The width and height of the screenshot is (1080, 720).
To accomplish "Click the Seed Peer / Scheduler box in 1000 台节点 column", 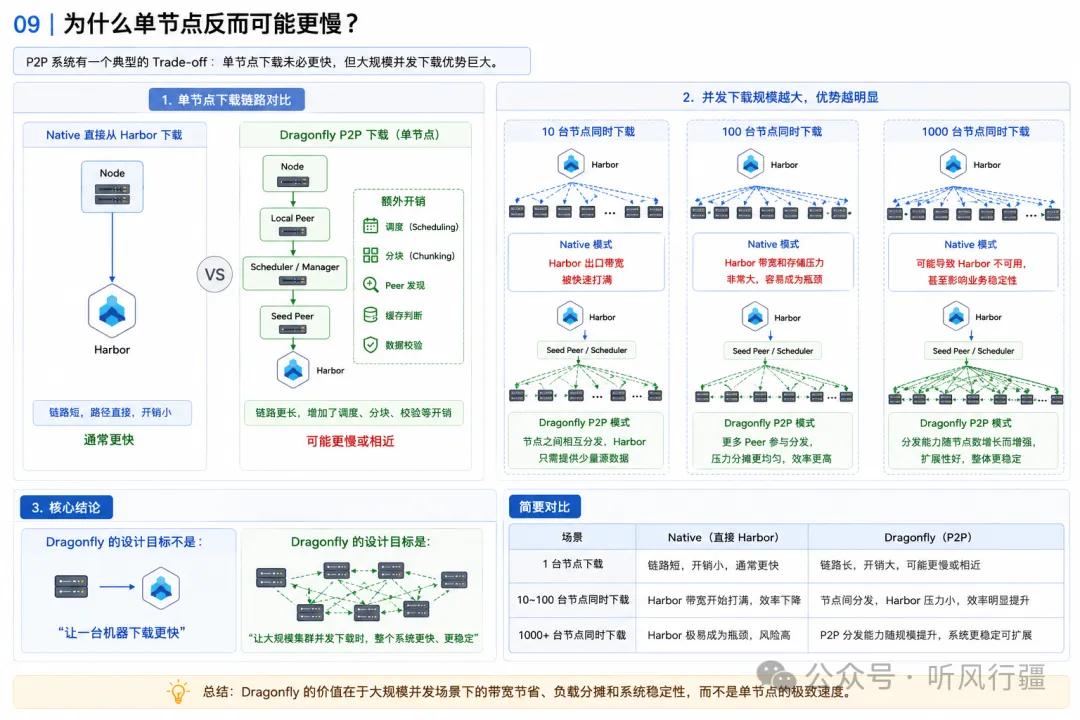I will click(973, 351).
